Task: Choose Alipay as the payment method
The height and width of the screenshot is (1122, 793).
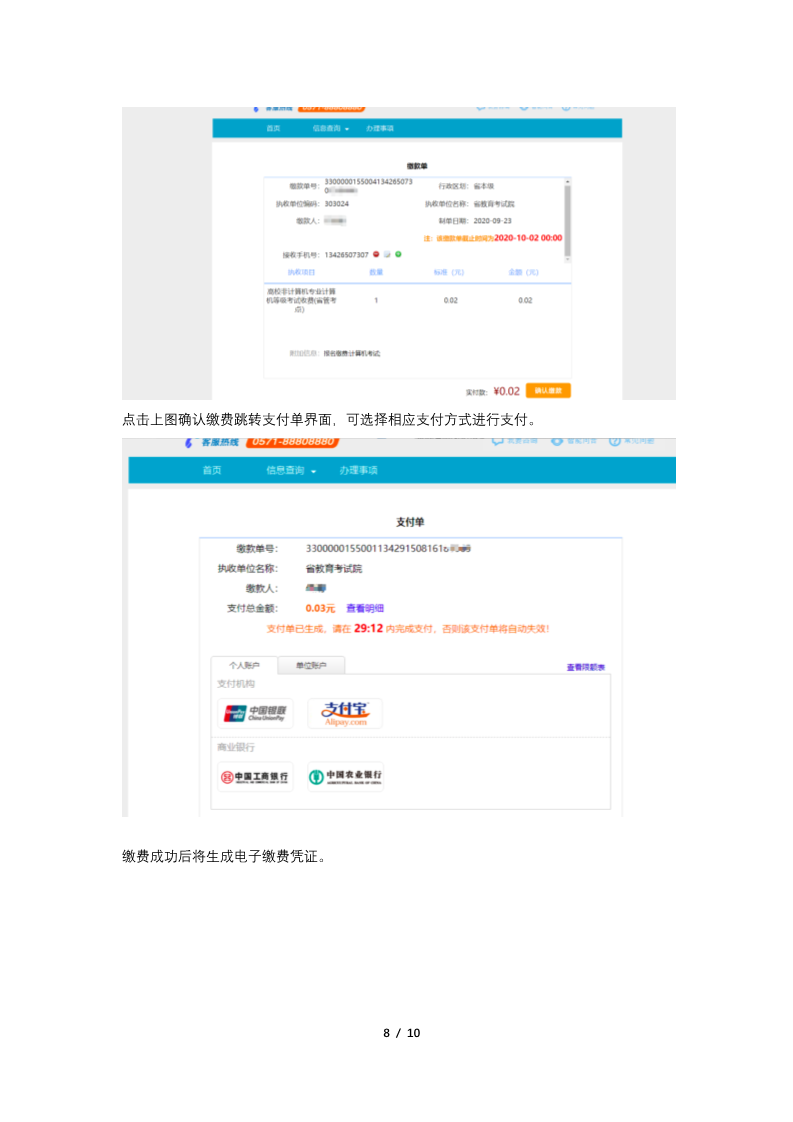Action: [x=345, y=713]
